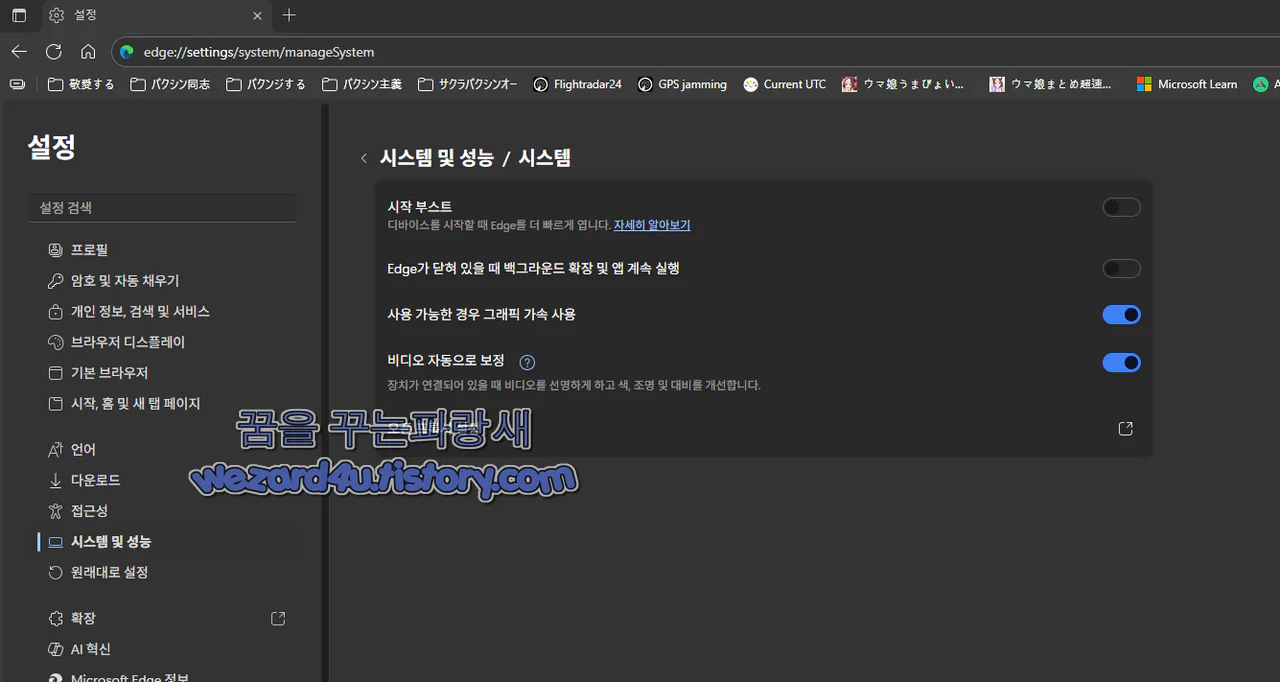This screenshot has width=1280, height=682.
Task: Open the favorites bar leftmost icon
Action: pyautogui.click(x=17, y=84)
